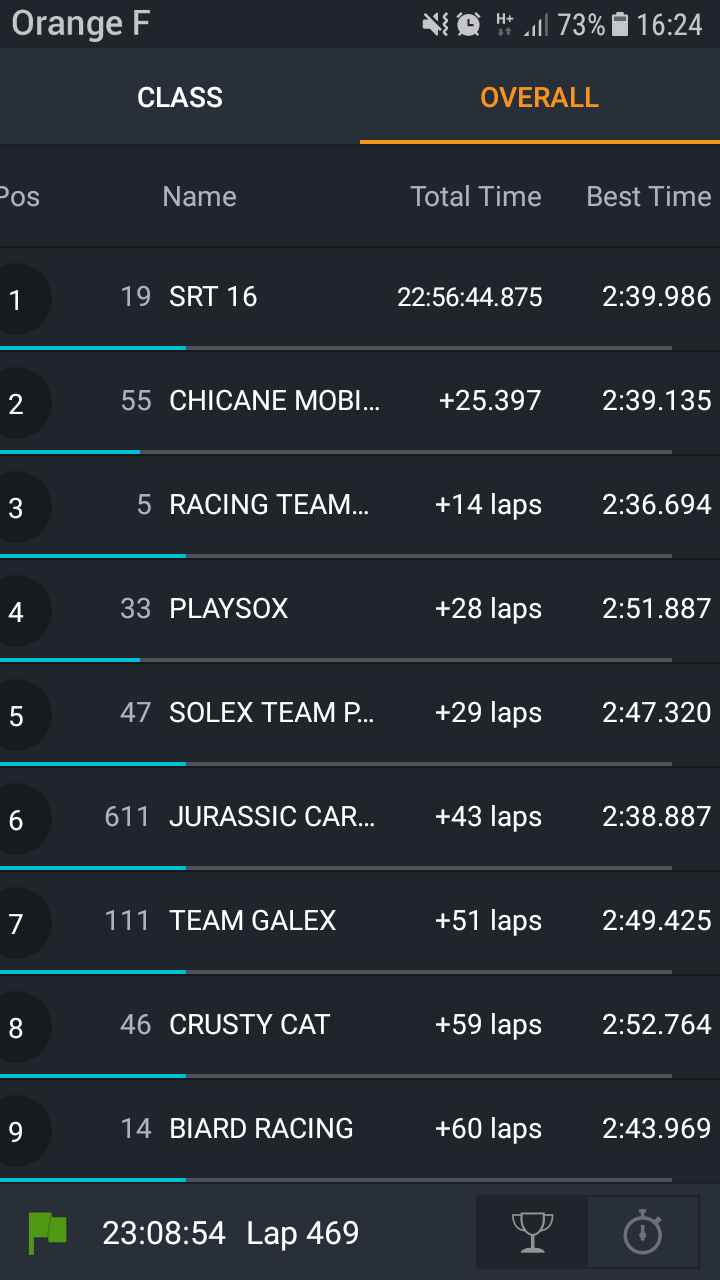Tap the battery indicator icon
Image resolution: width=720 pixels, height=1280 pixels.
click(620, 24)
